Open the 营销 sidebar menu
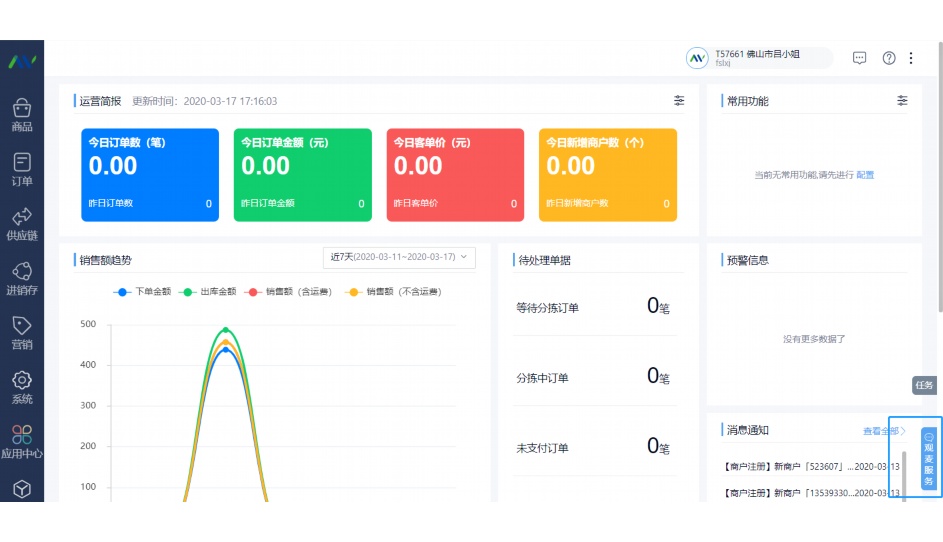The width and height of the screenshot is (943, 542). pos(22,333)
